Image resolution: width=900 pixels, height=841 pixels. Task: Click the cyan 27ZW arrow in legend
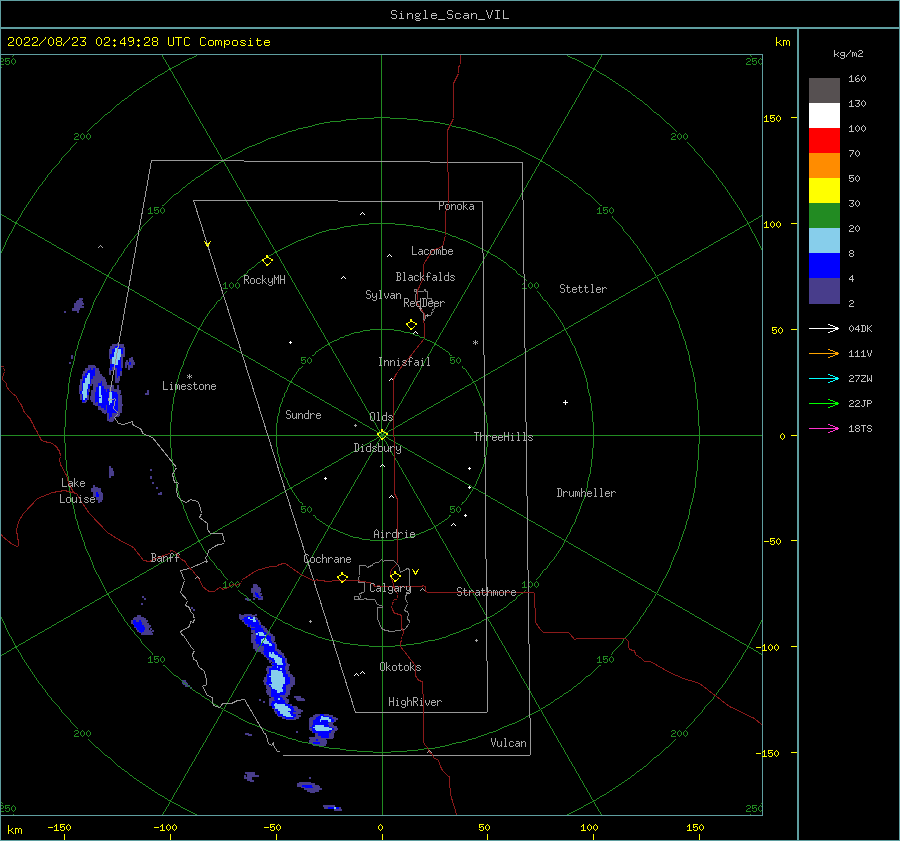click(824, 378)
